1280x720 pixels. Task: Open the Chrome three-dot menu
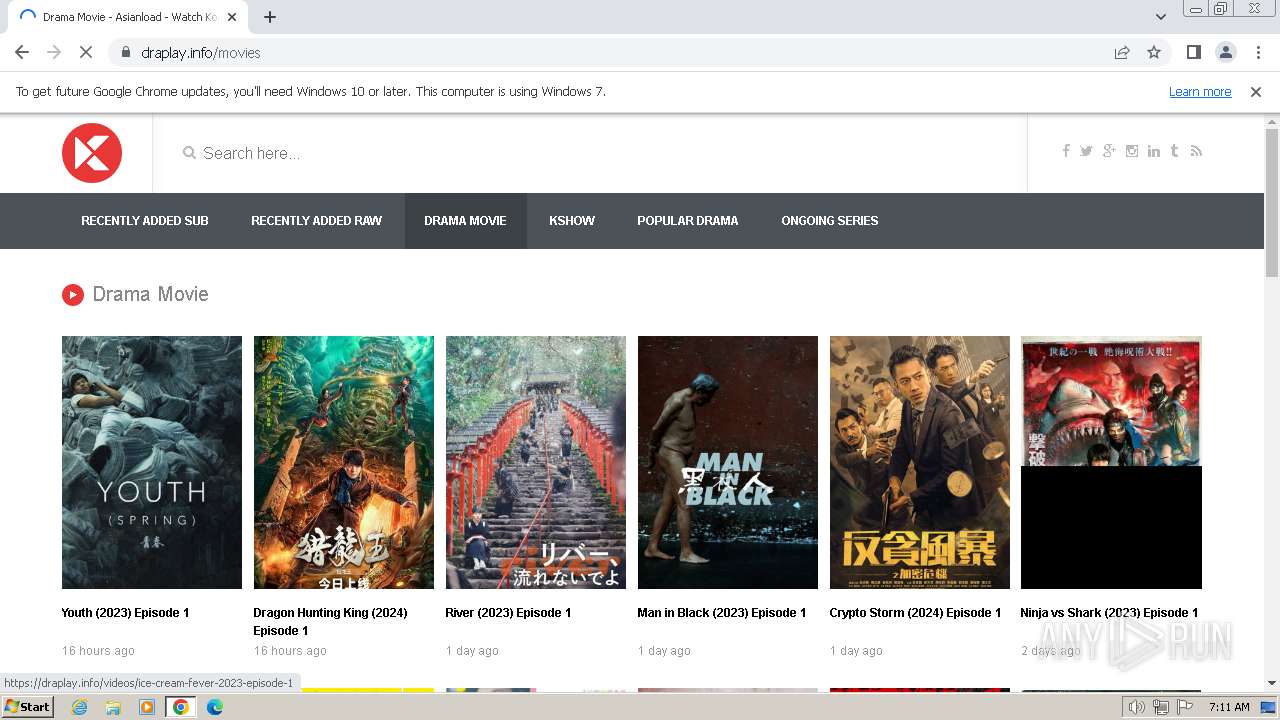click(x=1258, y=52)
